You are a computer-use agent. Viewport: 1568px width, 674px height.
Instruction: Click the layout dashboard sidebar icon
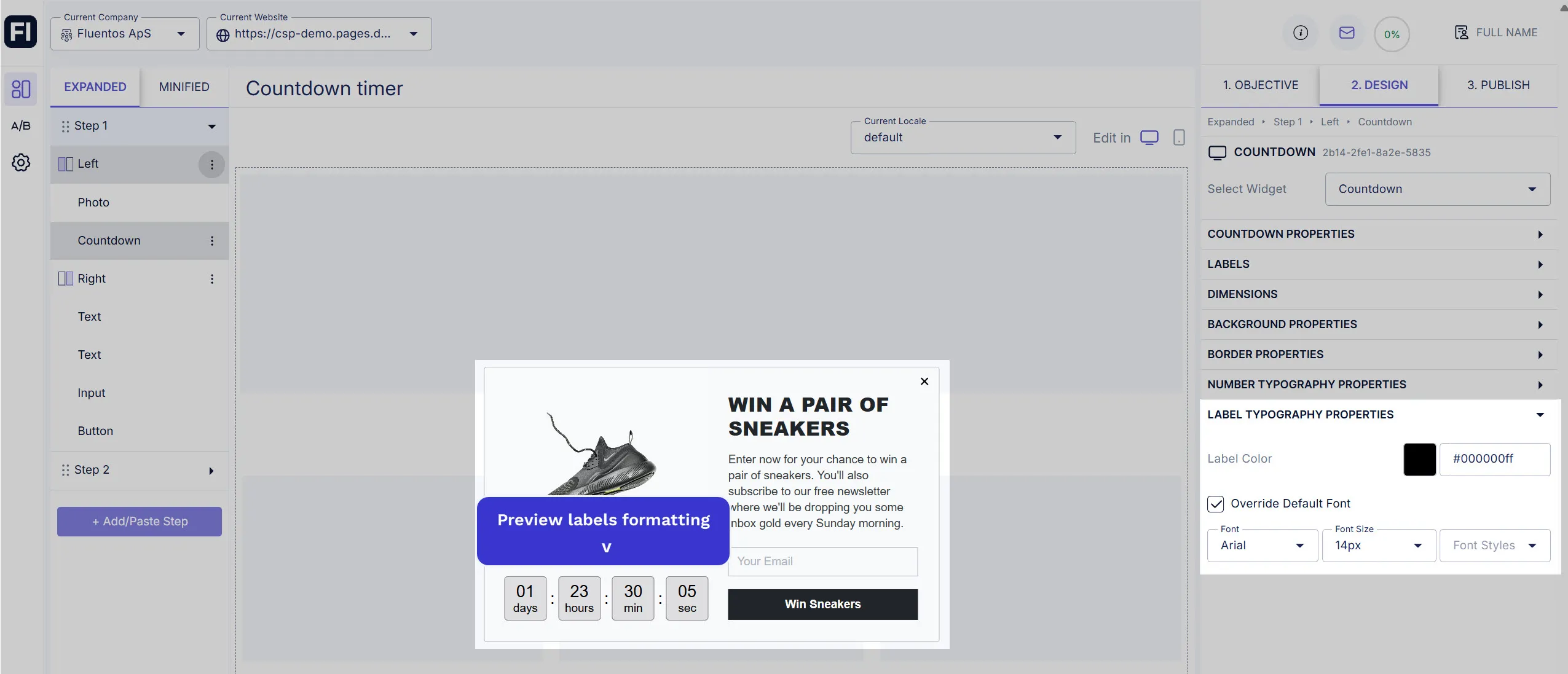click(x=21, y=89)
